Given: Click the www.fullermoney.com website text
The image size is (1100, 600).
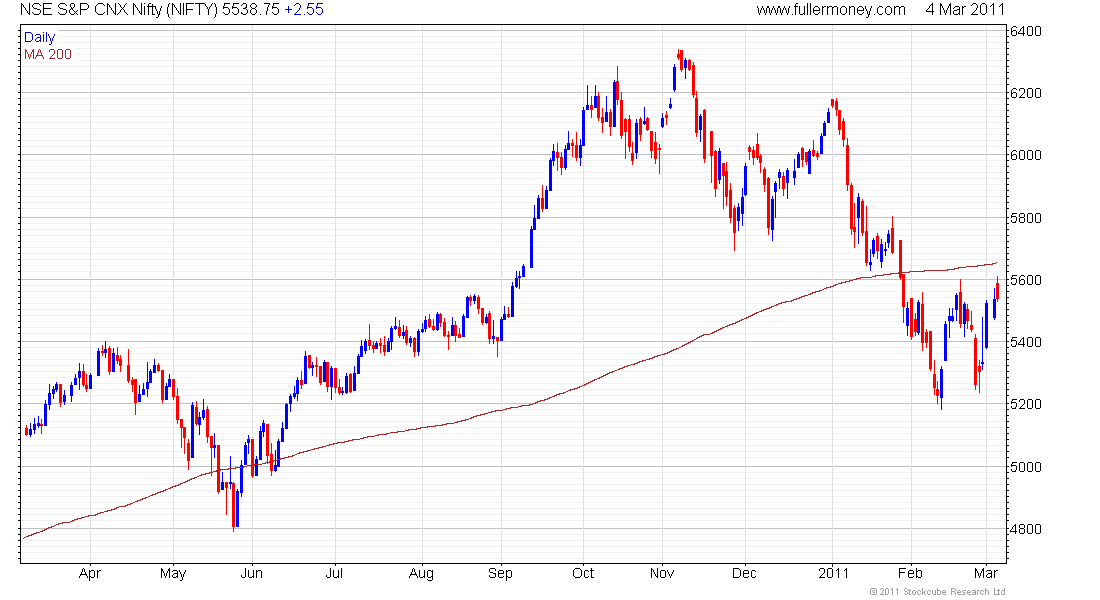Looking at the screenshot, I should (x=831, y=10).
